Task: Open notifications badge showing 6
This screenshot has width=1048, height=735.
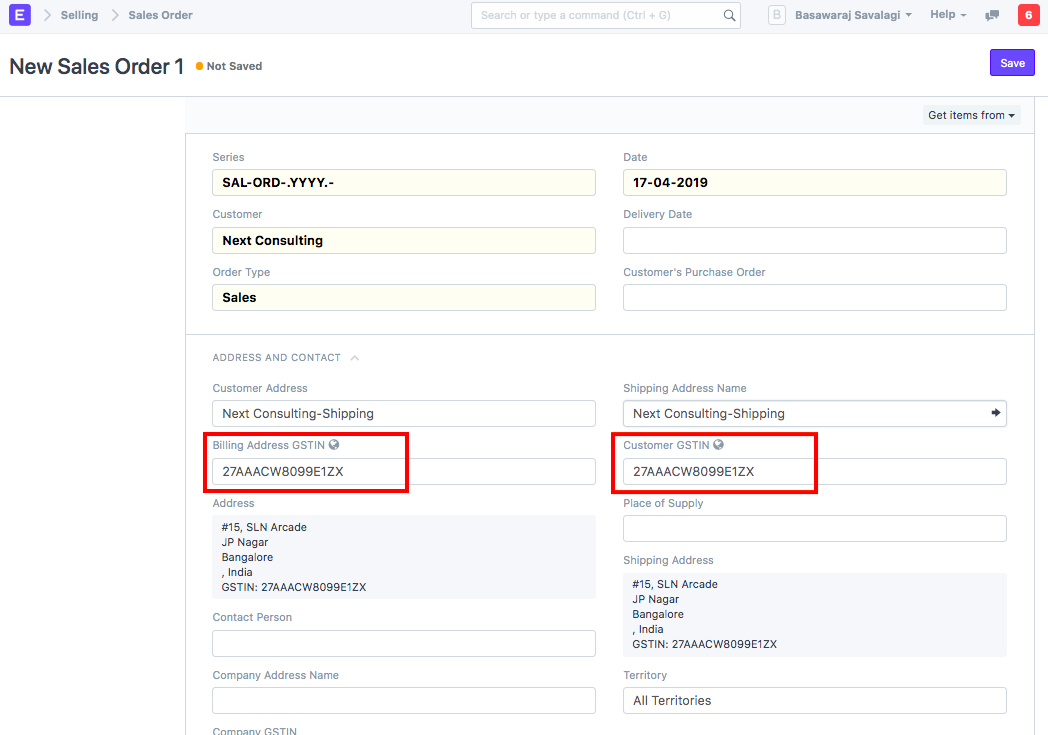Action: [x=1027, y=15]
